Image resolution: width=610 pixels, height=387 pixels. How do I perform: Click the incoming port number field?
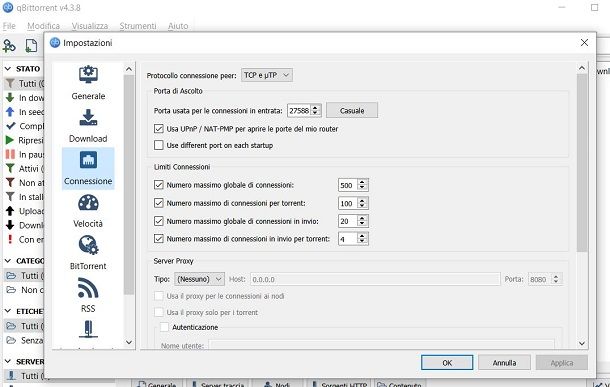coord(299,110)
